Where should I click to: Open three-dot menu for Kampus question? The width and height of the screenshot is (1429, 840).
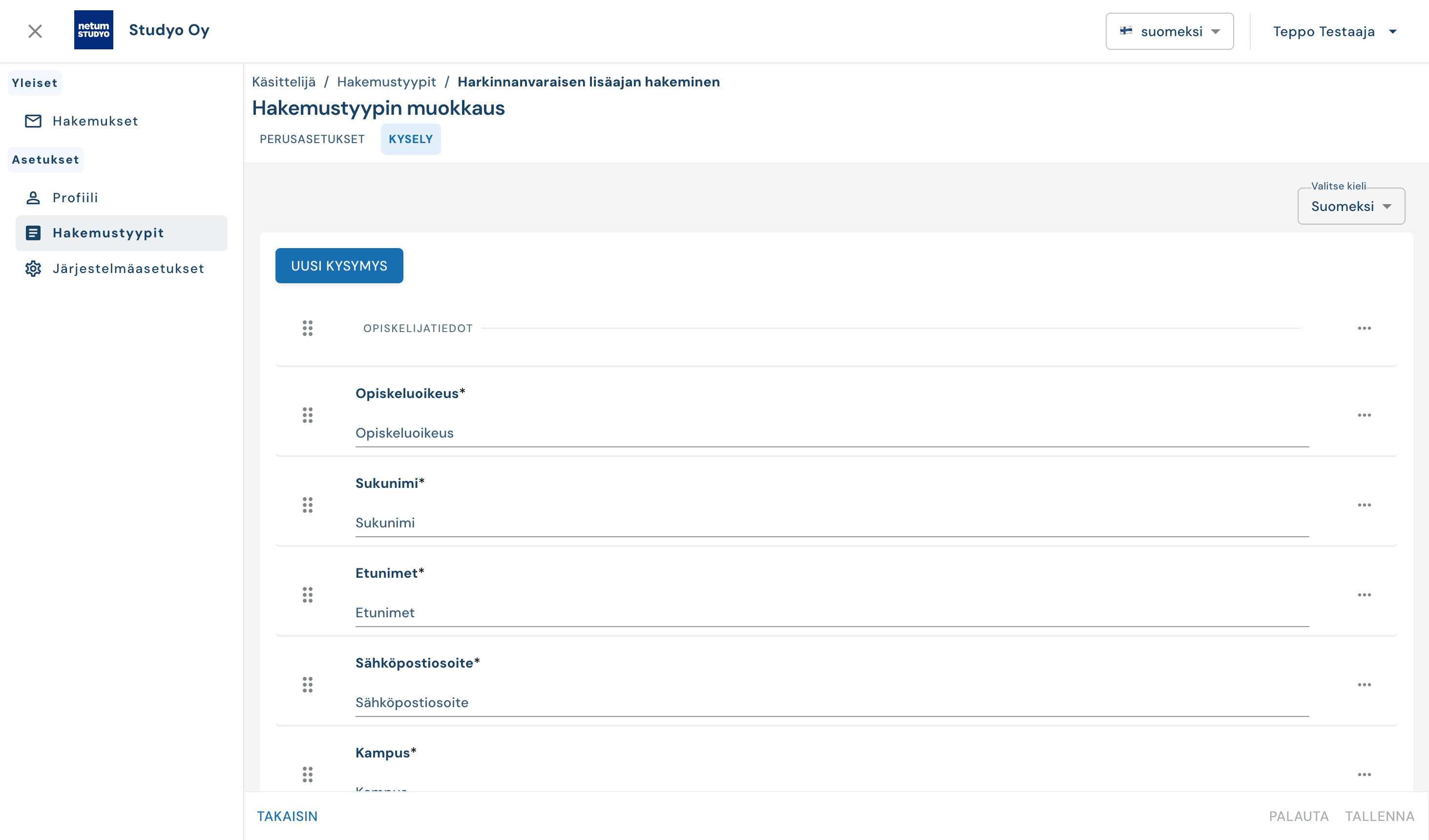[x=1364, y=775]
